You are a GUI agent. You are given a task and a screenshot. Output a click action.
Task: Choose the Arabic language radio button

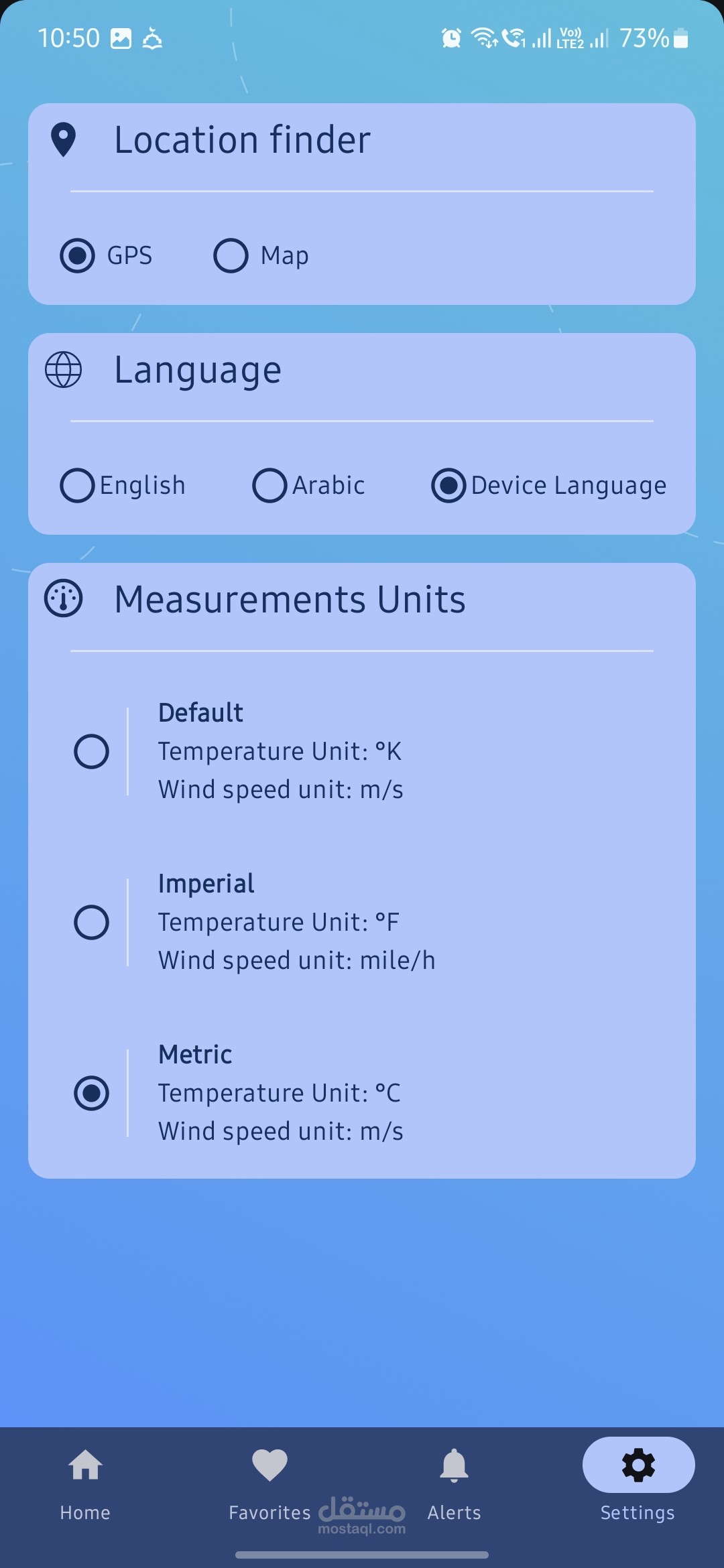(269, 485)
